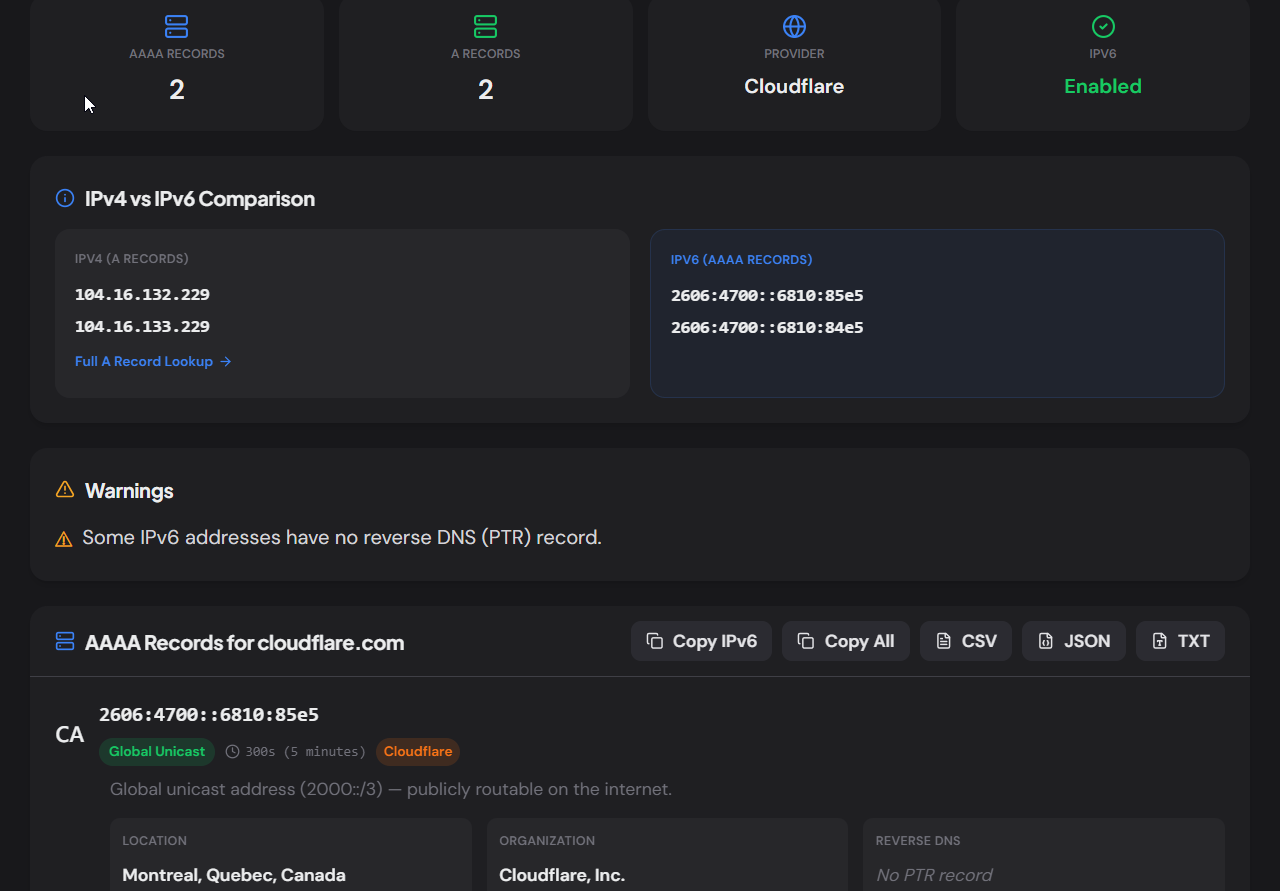Screen dimensions: 1280x891
Task: Click the arrow icon in Full A Record Lookup
Action: pos(226,362)
